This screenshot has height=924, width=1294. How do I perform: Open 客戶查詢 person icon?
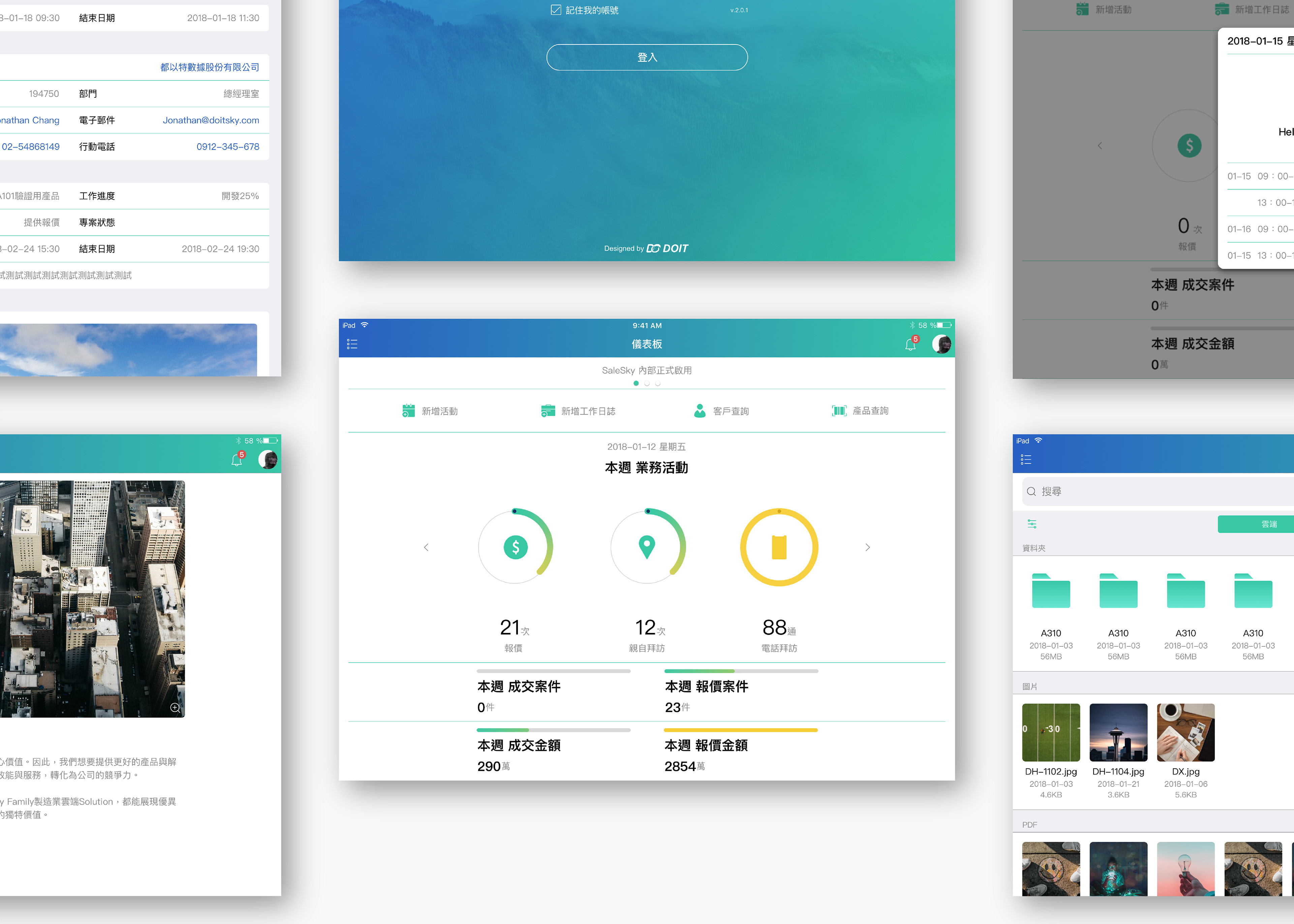coord(700,411)
